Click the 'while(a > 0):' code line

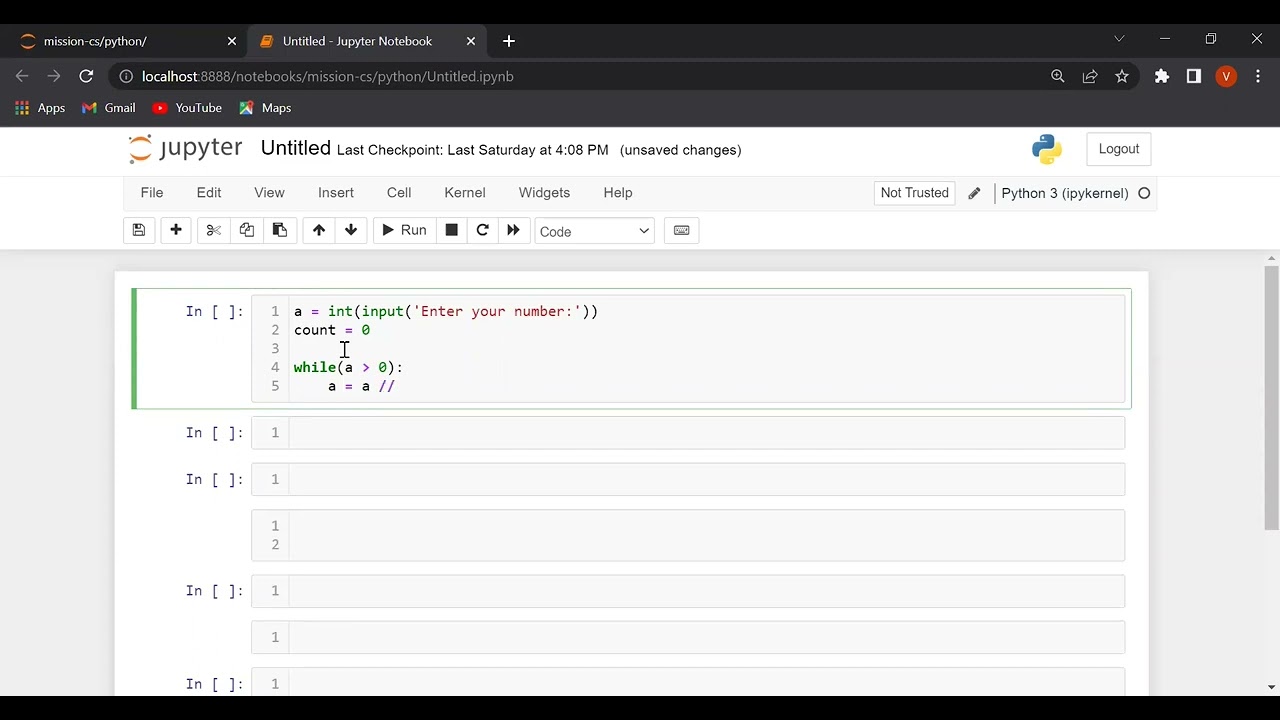tap(348, 367)
